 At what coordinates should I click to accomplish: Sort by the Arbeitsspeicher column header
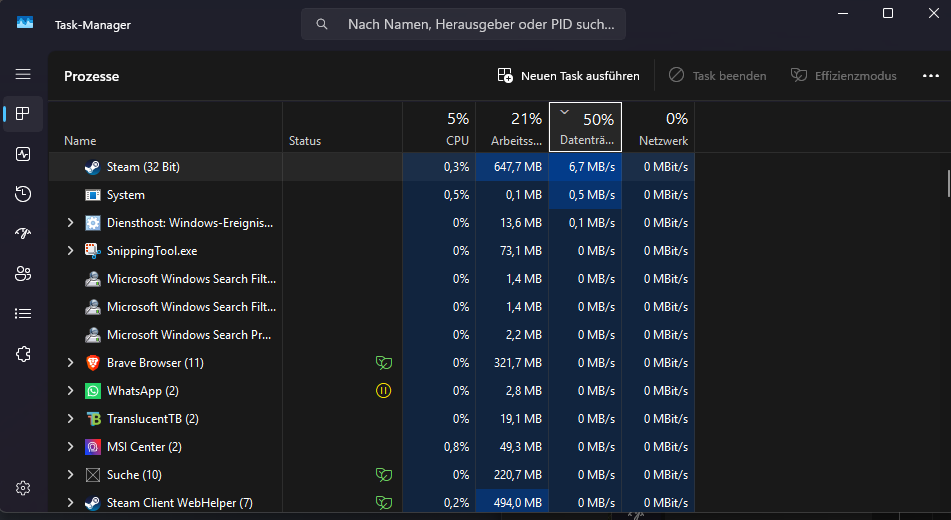tap(512, 127)
